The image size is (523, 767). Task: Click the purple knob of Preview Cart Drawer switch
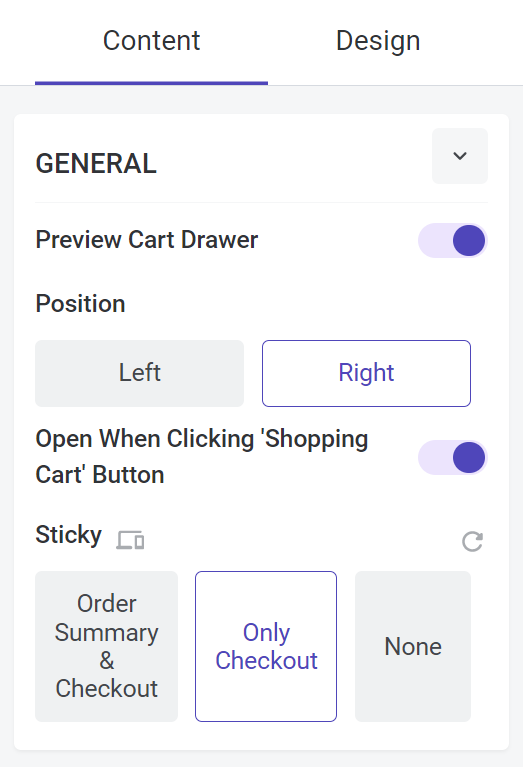coord(469,241)
